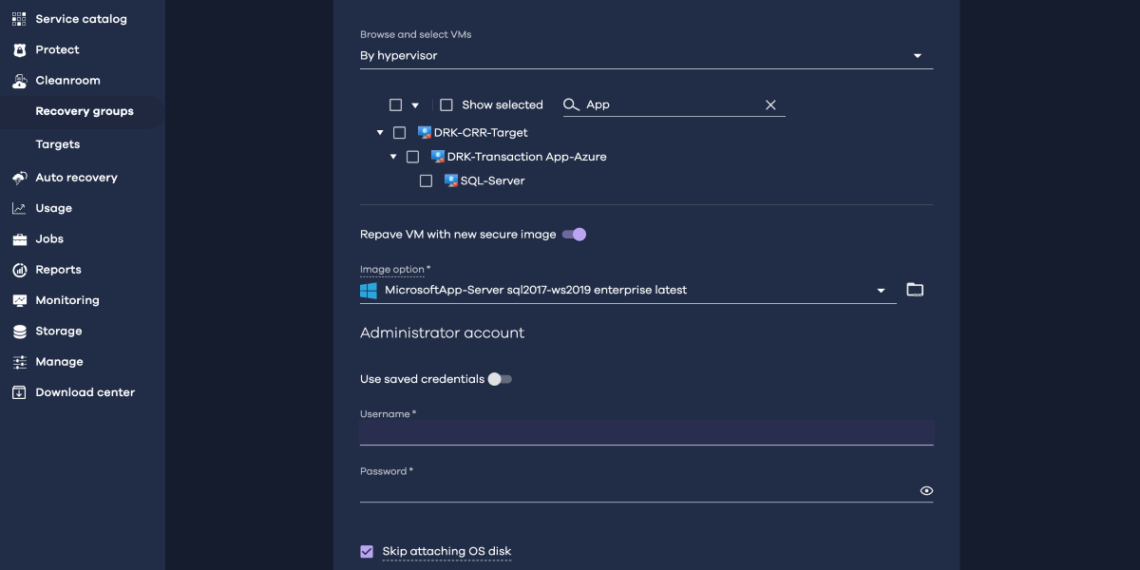Disable Repave VM with new secure image

pos(574,235)
